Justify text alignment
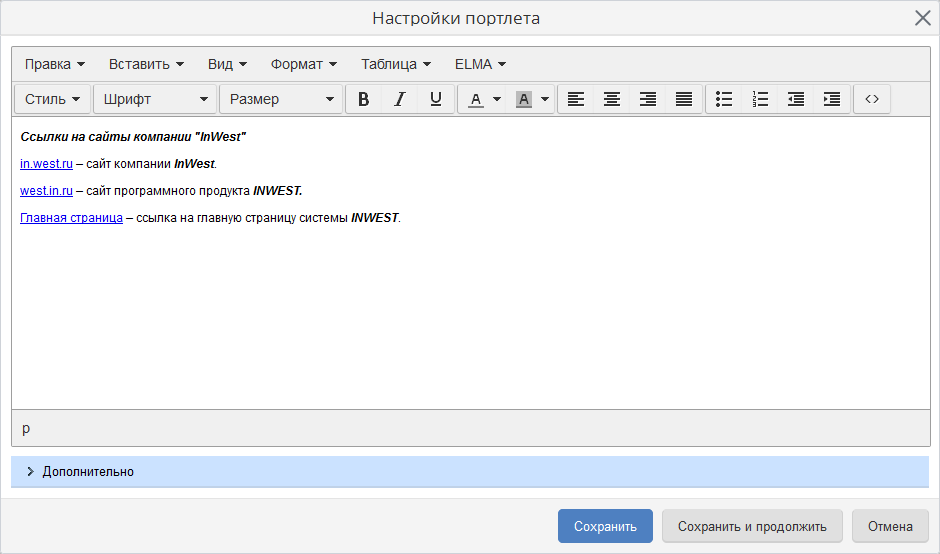 pos(683,99)
